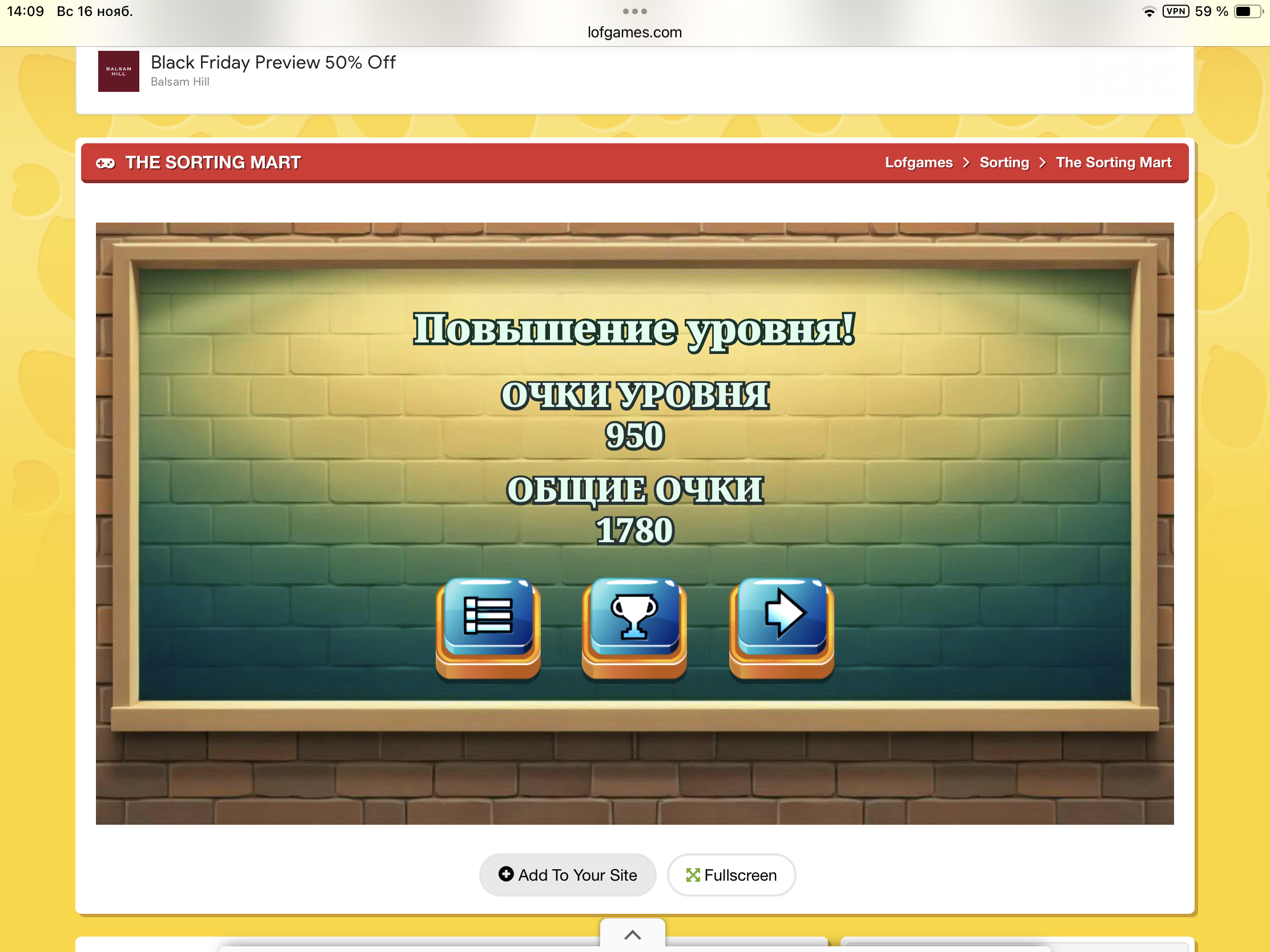Screen dimensions: 1270x952
Task: Enter Fullscreen mode
Action: point(731,874)
